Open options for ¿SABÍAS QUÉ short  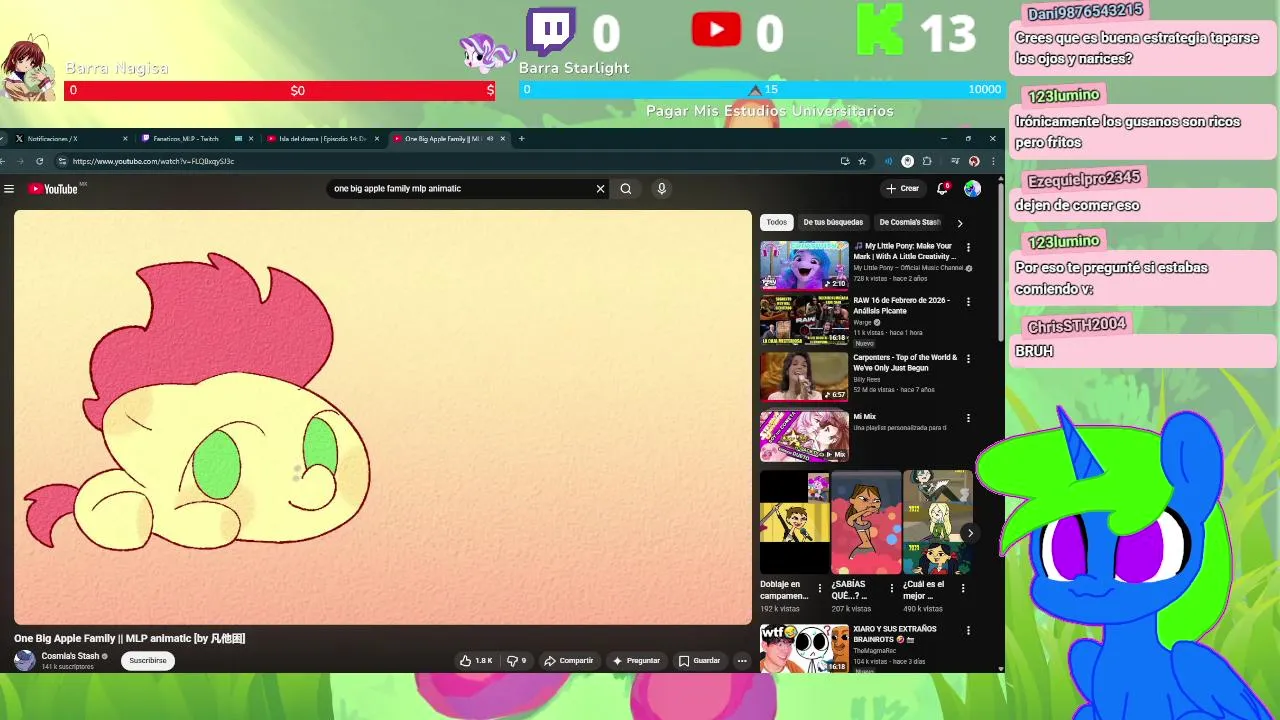[891, 588]
